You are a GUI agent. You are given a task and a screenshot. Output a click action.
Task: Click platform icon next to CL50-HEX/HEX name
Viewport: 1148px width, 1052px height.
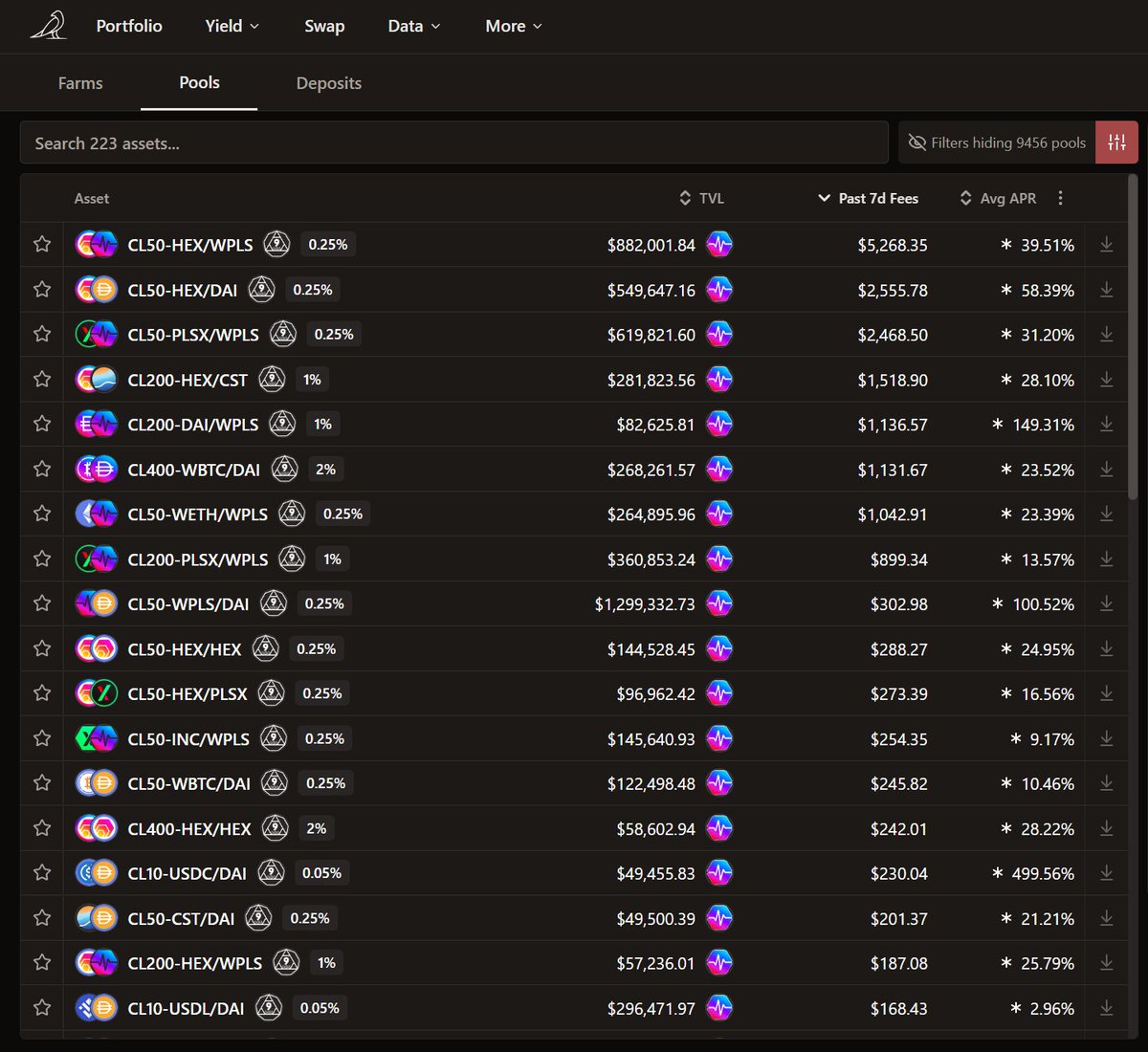point(265,649)
